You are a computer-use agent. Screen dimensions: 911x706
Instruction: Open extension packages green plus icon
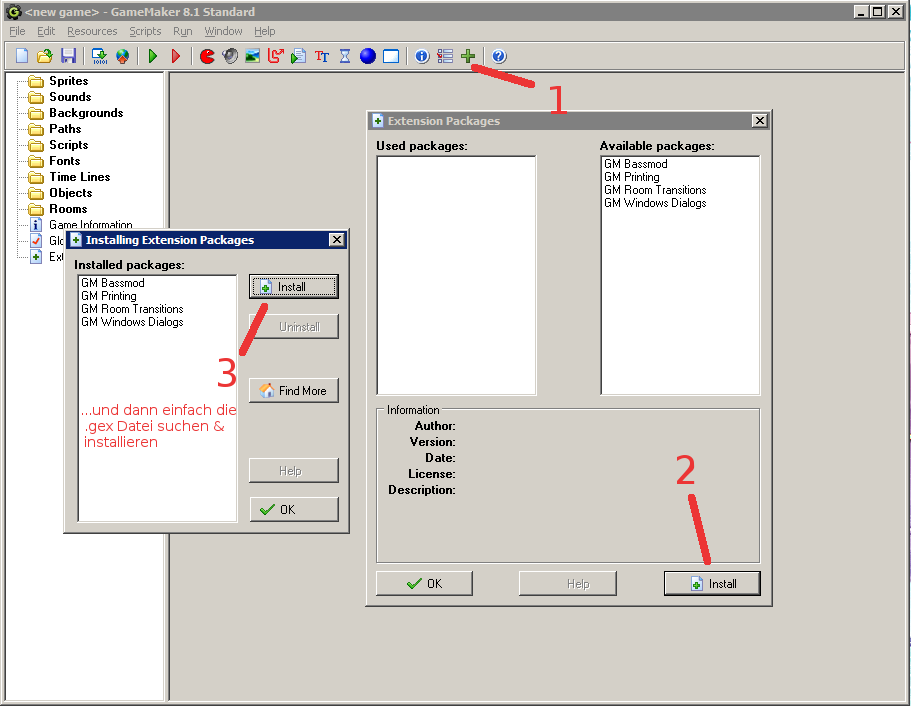(468, 56)
